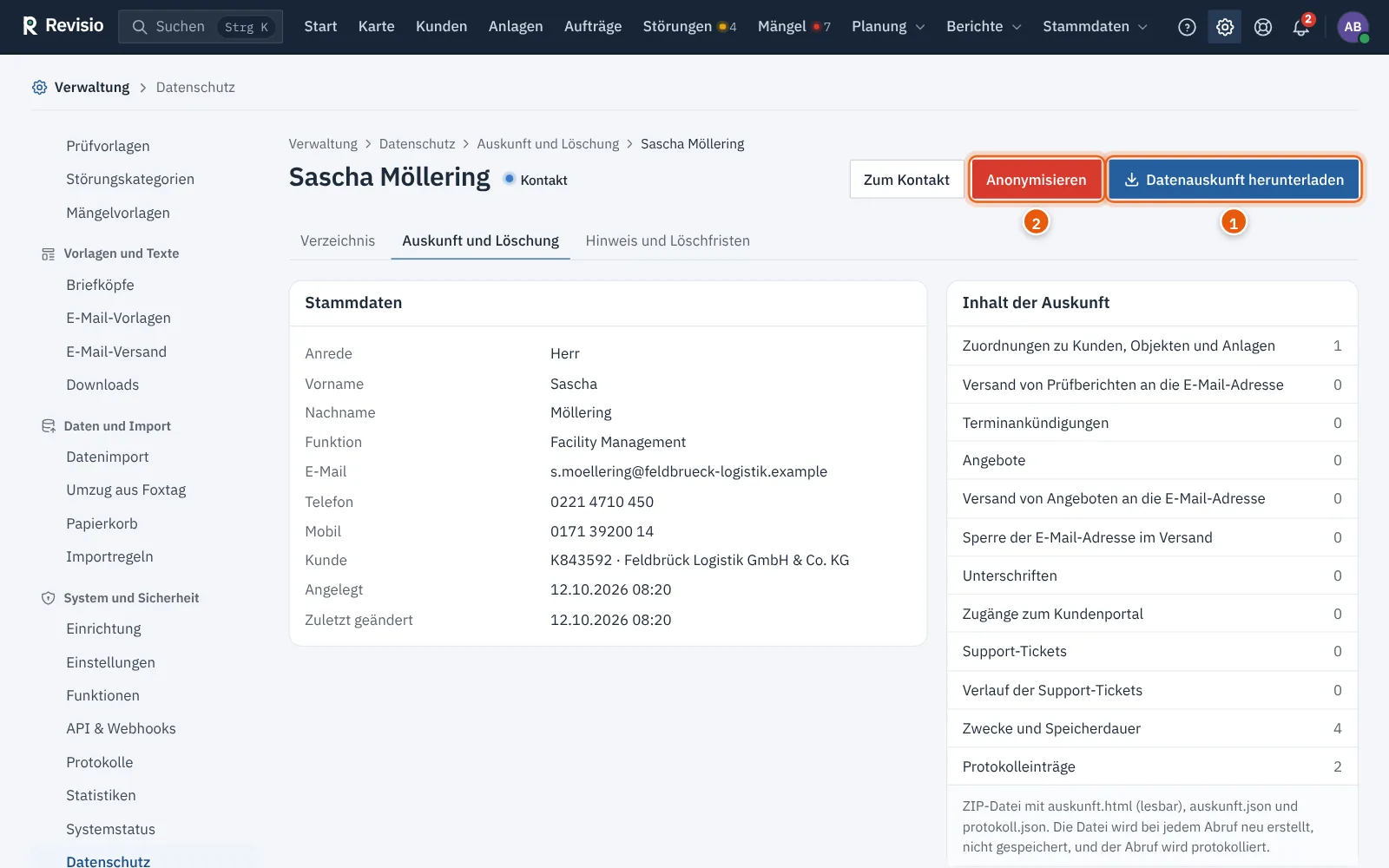The image size is (1389, 868).
Task: Open notifications bell with badge
Action: pyautogui.click(x=1301, y=27)
